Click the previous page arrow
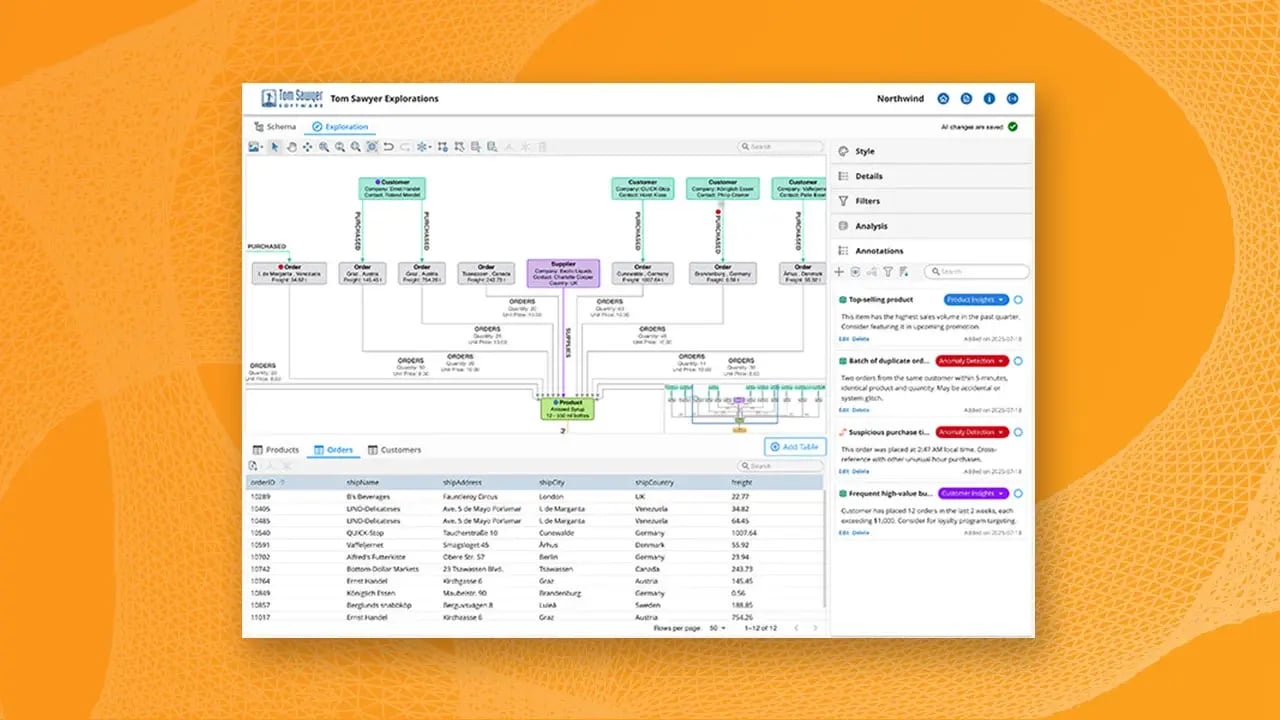This screenshot has height=720, width=1280. 795,628
